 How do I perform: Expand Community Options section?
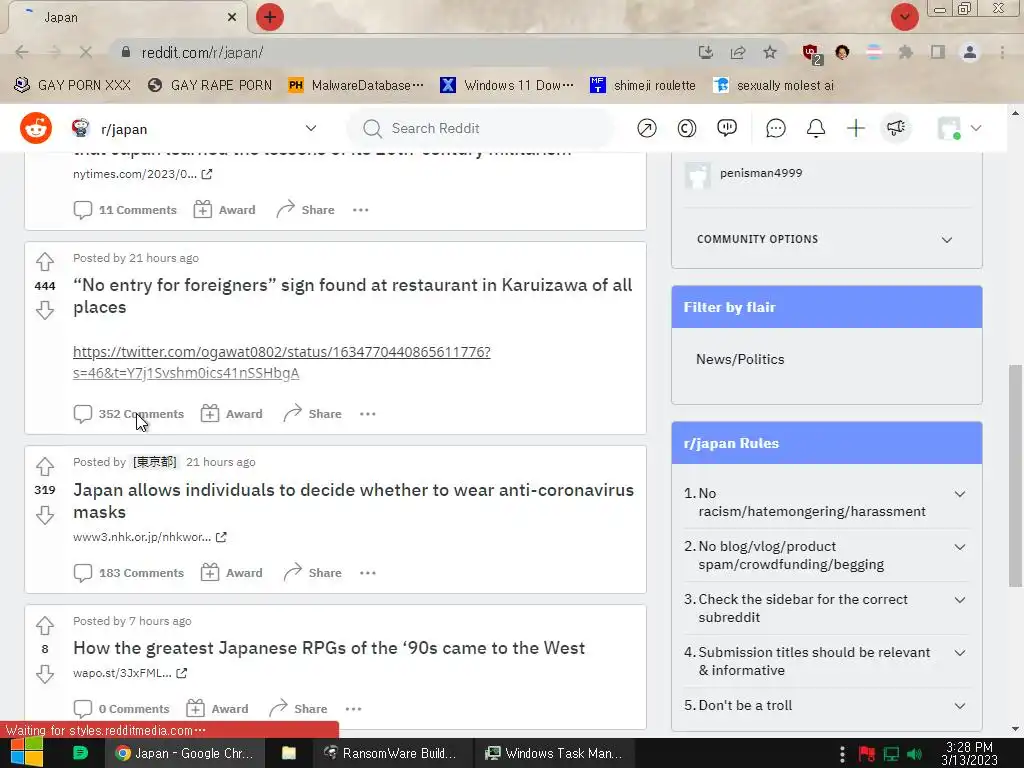coord(826,239)
